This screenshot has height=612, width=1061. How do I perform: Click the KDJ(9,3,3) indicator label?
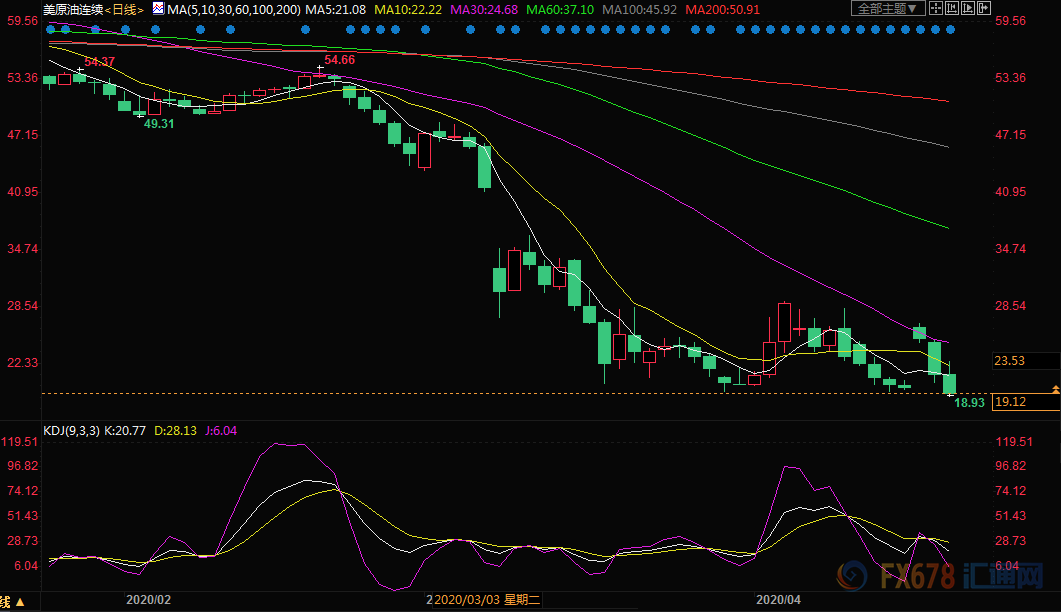71,431
